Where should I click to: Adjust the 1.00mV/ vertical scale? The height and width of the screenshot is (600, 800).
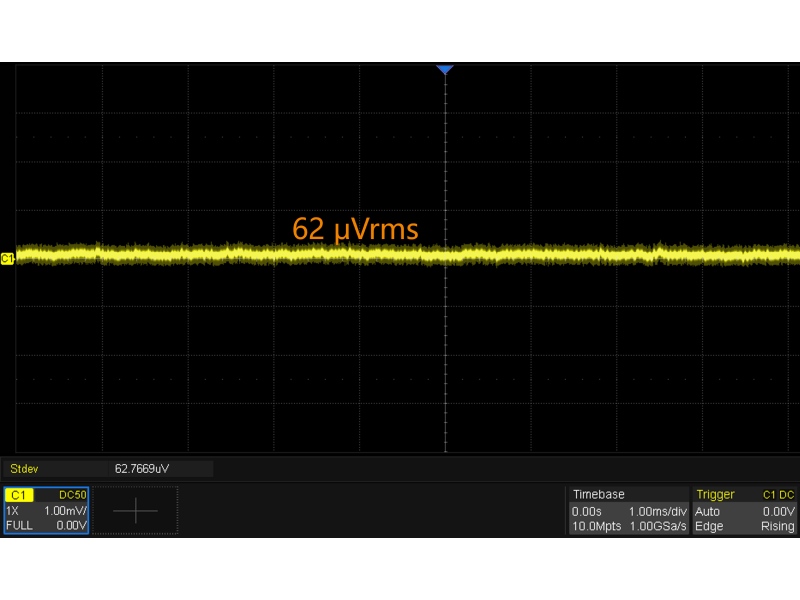[x=66, y=510]
